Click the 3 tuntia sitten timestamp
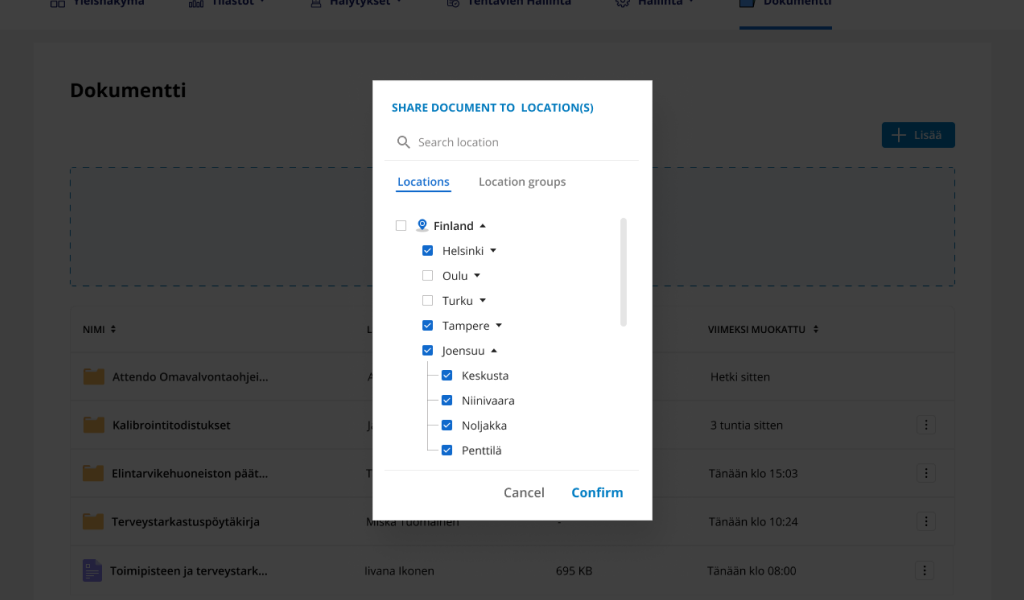1024x600 pixels. tap(746, 425)
